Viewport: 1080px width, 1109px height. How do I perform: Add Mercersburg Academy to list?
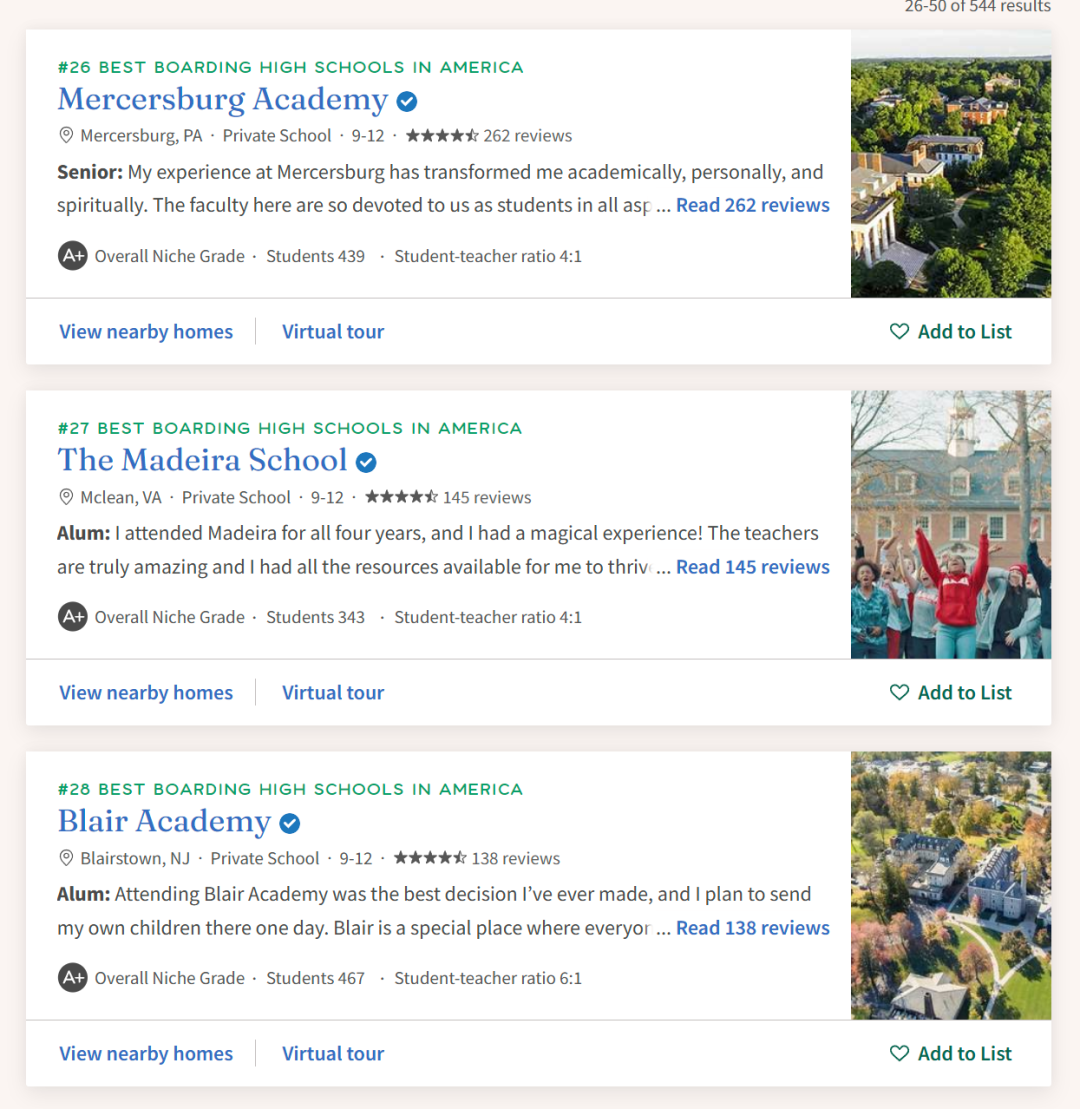tap(950, 331)
